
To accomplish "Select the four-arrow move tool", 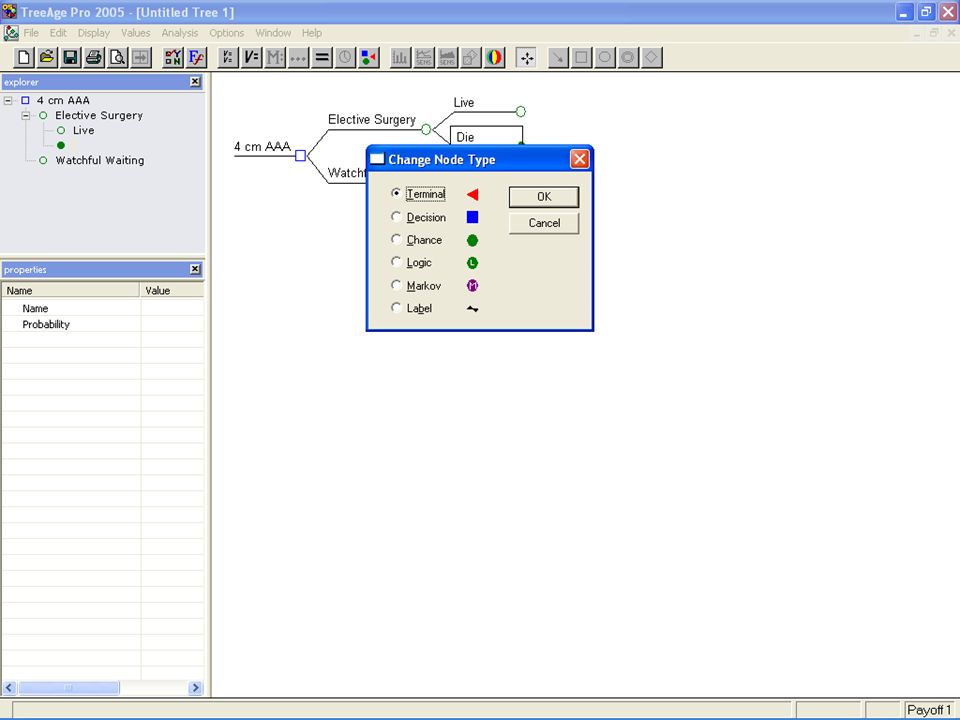I will [527, 58].
